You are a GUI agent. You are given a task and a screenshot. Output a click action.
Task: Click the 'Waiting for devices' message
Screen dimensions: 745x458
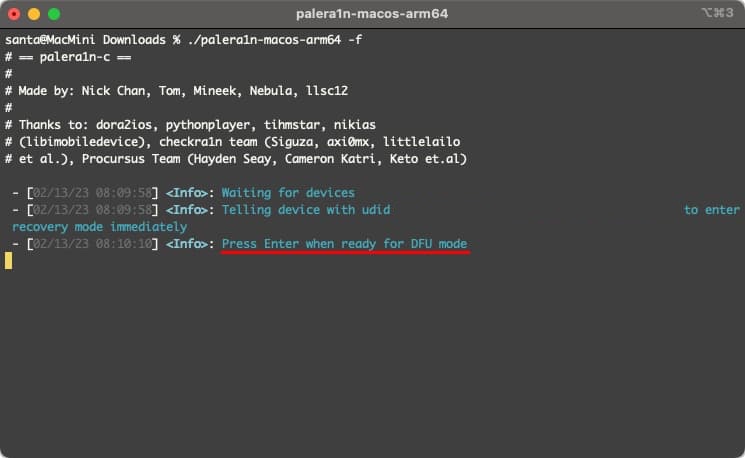click(288, 193)
